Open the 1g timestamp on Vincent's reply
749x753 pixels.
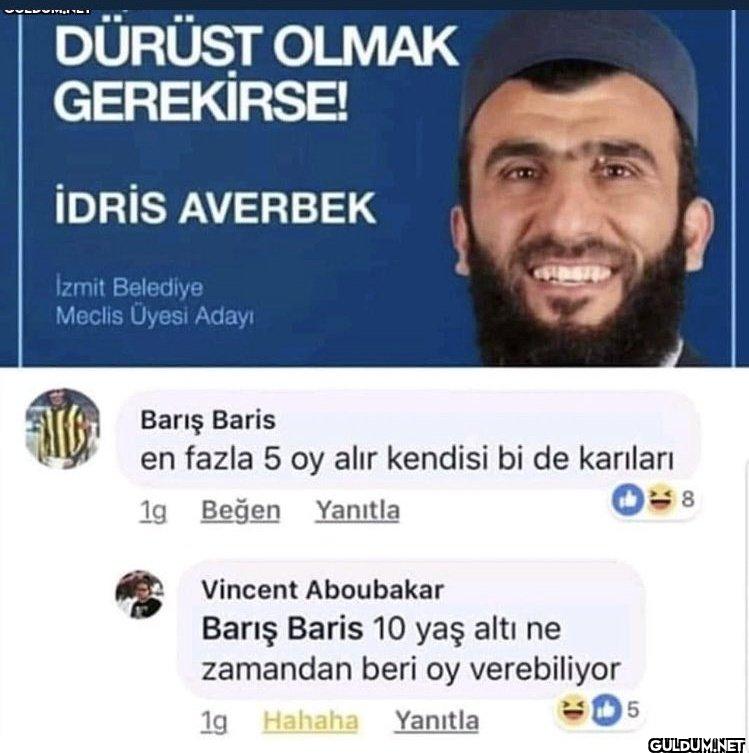click(214, 721)
